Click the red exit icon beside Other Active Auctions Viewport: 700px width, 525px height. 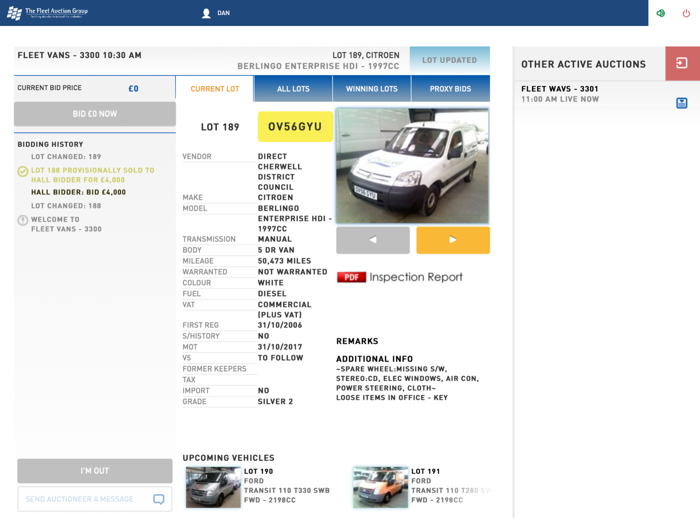[x=682, y=63]
